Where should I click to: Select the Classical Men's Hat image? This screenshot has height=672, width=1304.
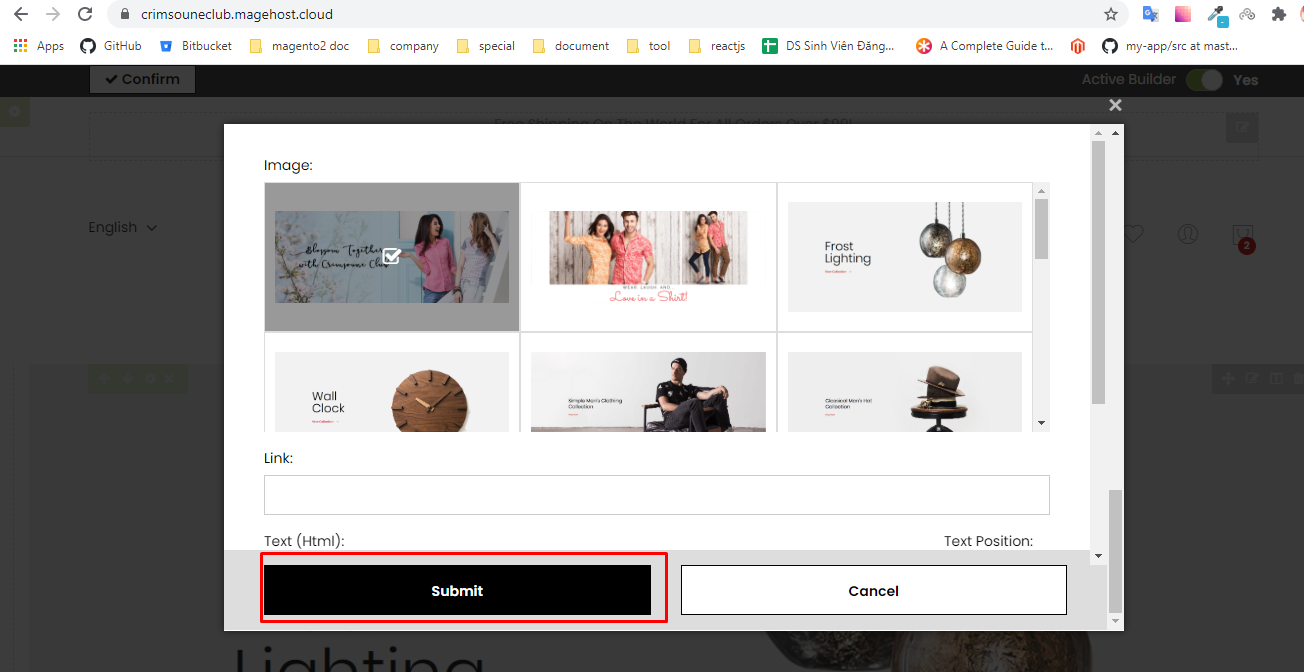[x=905, y=382]
